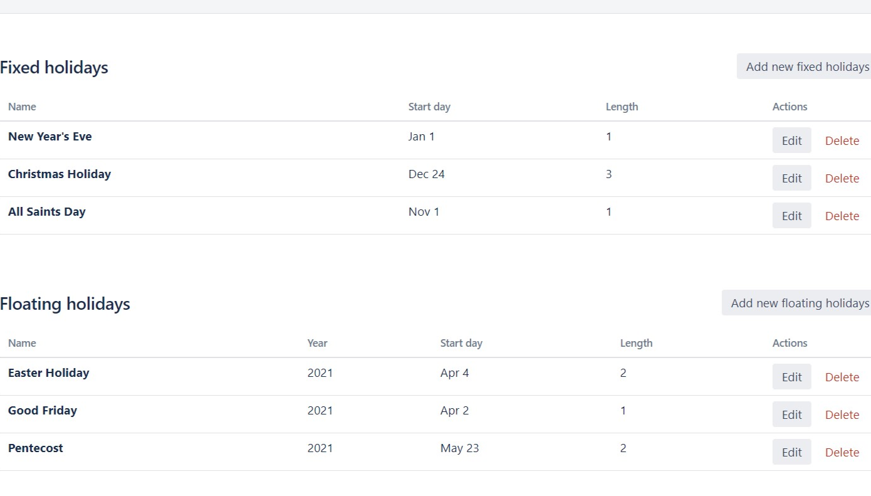Edit the Pentecost holiday
The image size is (871, 496).
click(791, 452)
